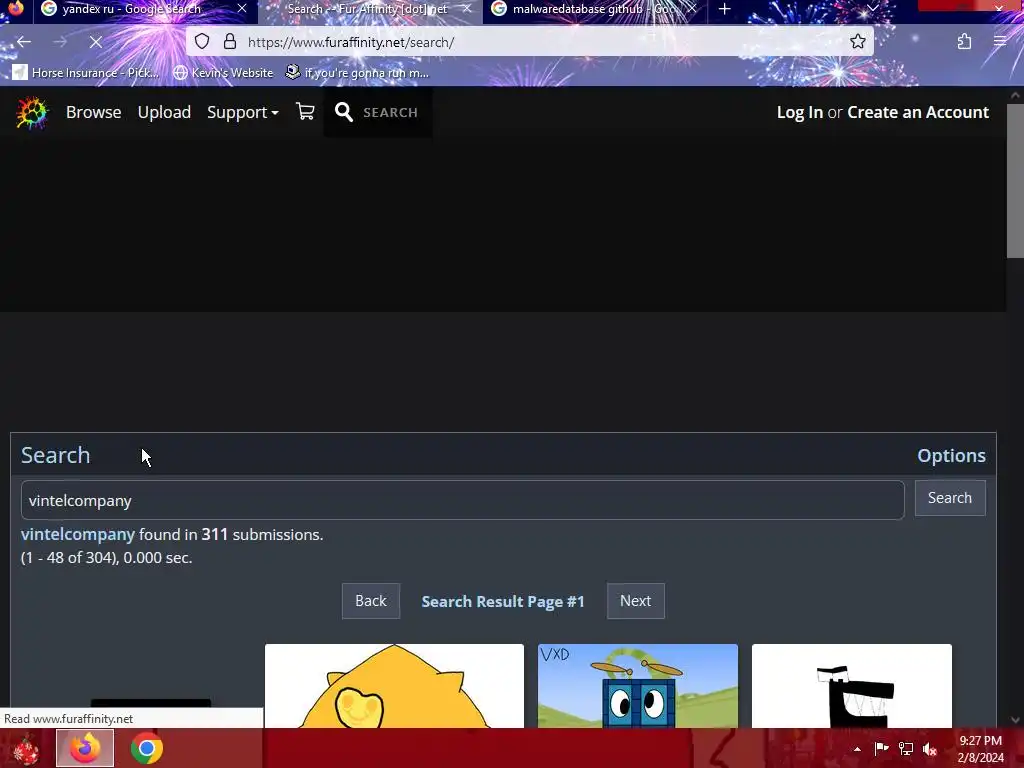This screenshot has height=768, width=1024.
Task: Click the Firefox taskbar icon
Action: click(85, 748)
